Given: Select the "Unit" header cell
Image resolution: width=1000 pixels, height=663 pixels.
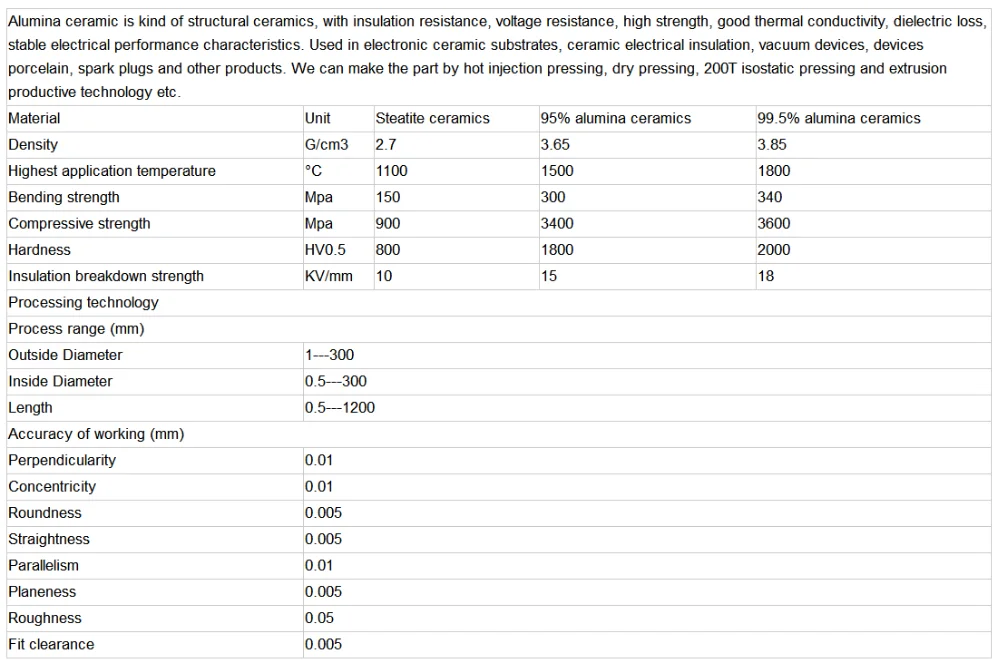Looking at the screenshot, I should tap(318, 118).
